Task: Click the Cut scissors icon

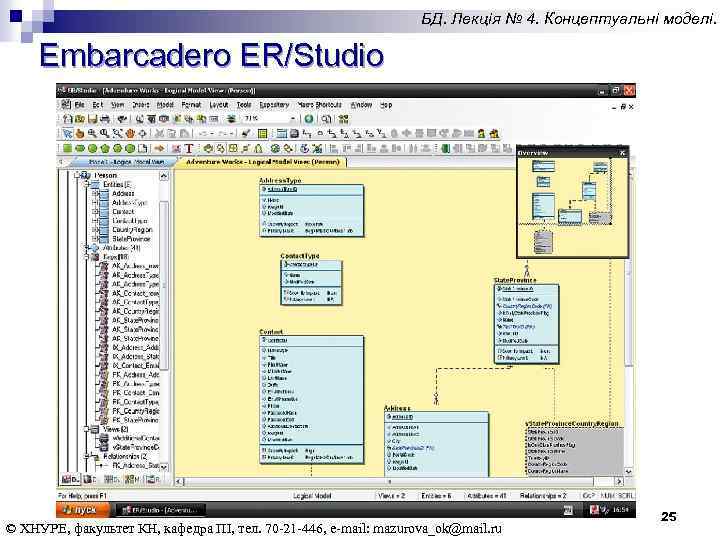Action: (x=159, y=134)
